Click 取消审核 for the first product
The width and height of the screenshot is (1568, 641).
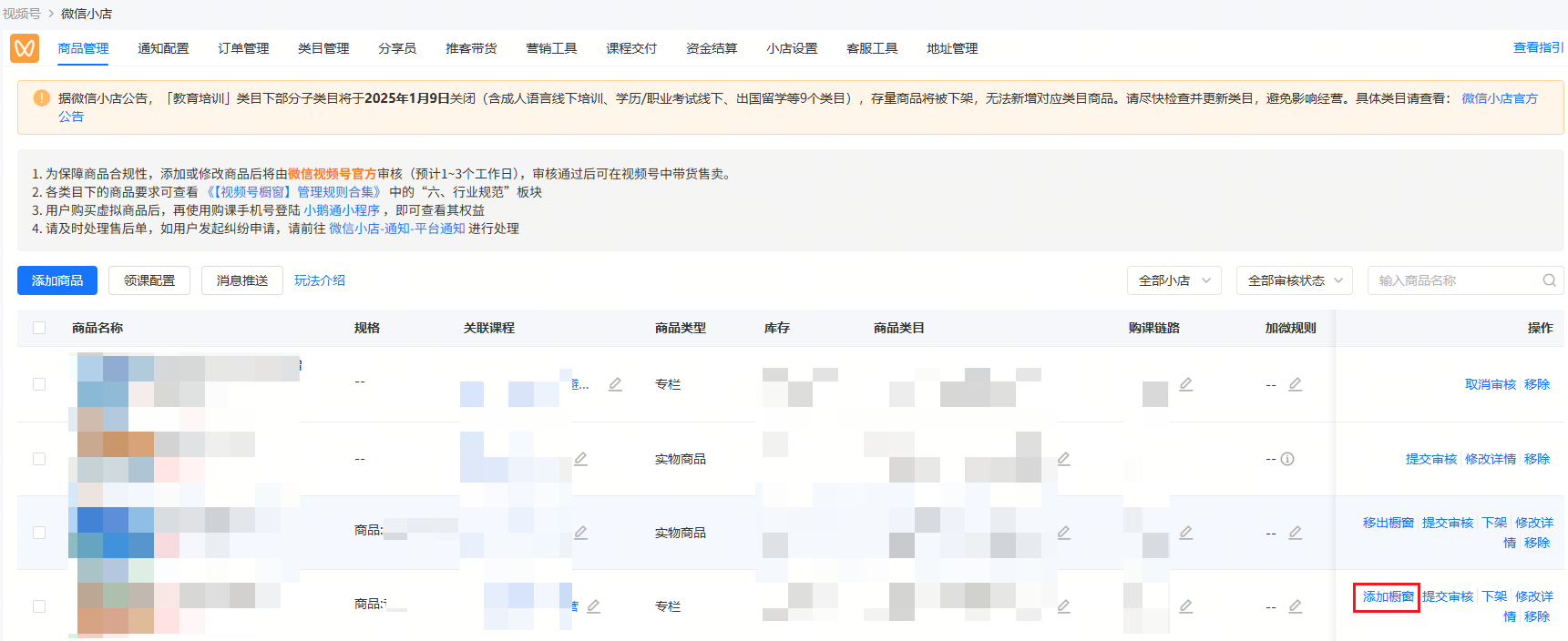pyautogui.click(x=1491, y=384)
